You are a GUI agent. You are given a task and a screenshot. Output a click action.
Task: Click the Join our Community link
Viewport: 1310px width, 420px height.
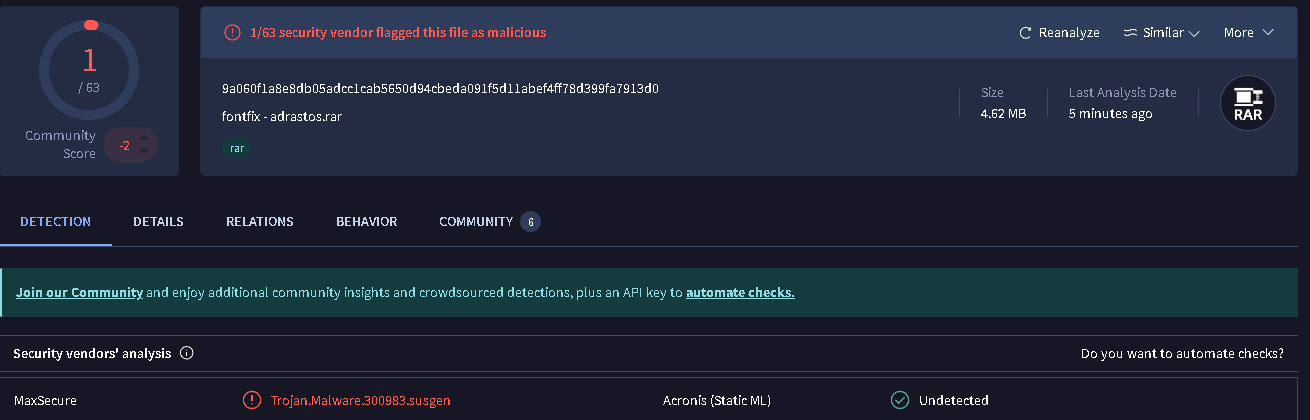(x=79, y=293)
